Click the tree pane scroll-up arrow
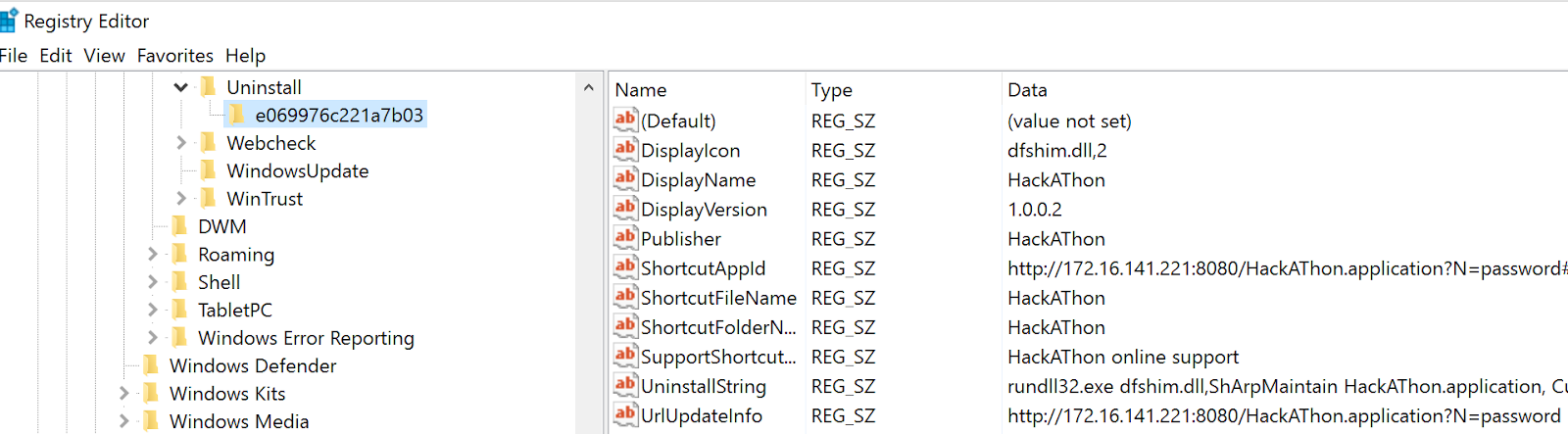 point(588,87)
